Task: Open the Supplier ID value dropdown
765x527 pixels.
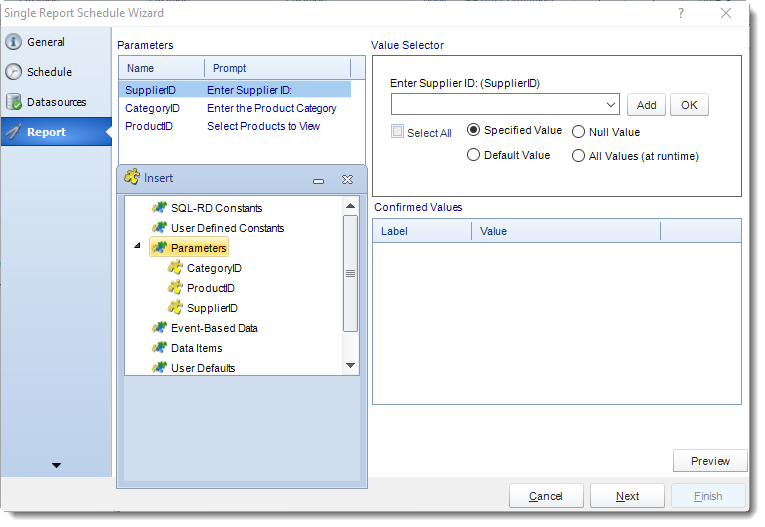Action: pyautogui.click(x=610, y=104)
